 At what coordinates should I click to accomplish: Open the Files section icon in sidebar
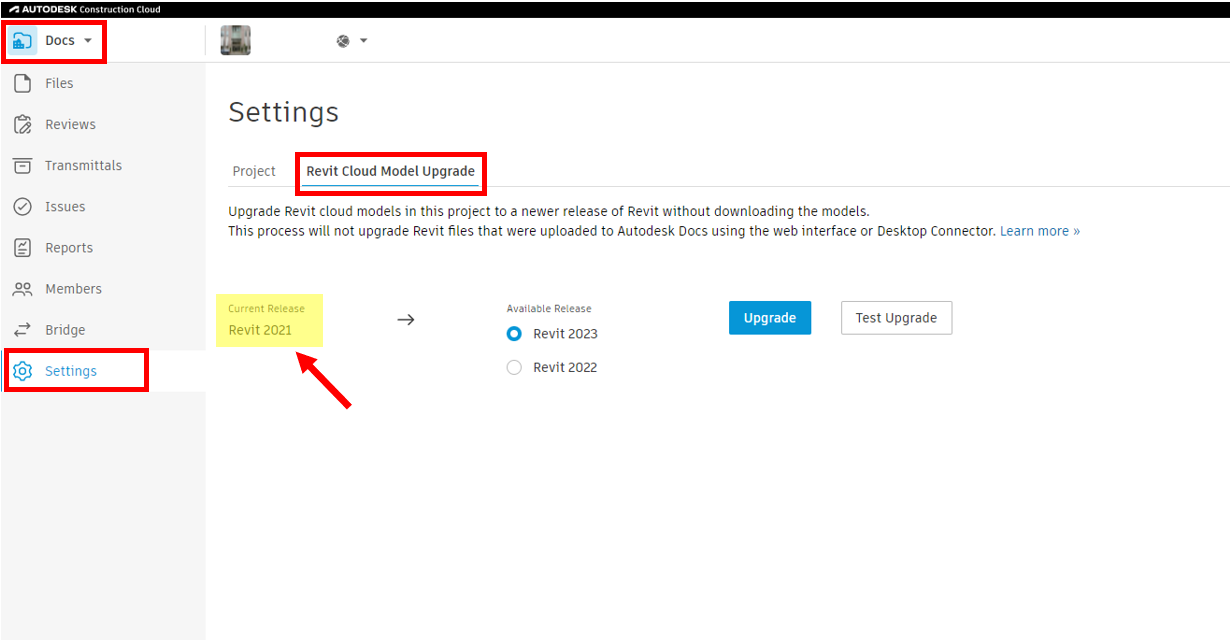(22, 83)
